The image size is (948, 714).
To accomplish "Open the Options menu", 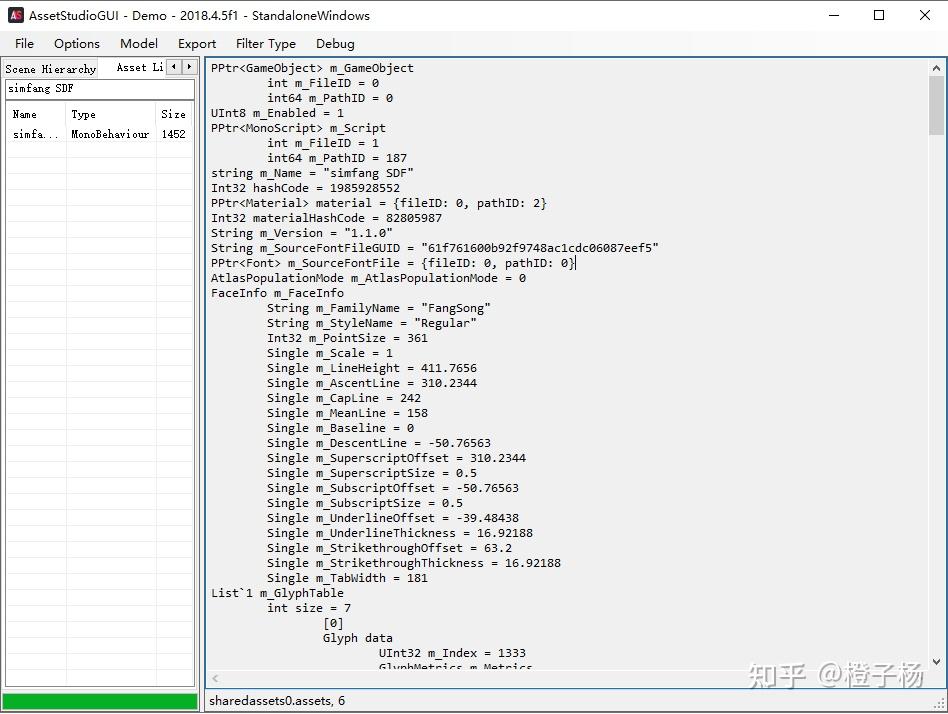I will click(x=76, y=43).
